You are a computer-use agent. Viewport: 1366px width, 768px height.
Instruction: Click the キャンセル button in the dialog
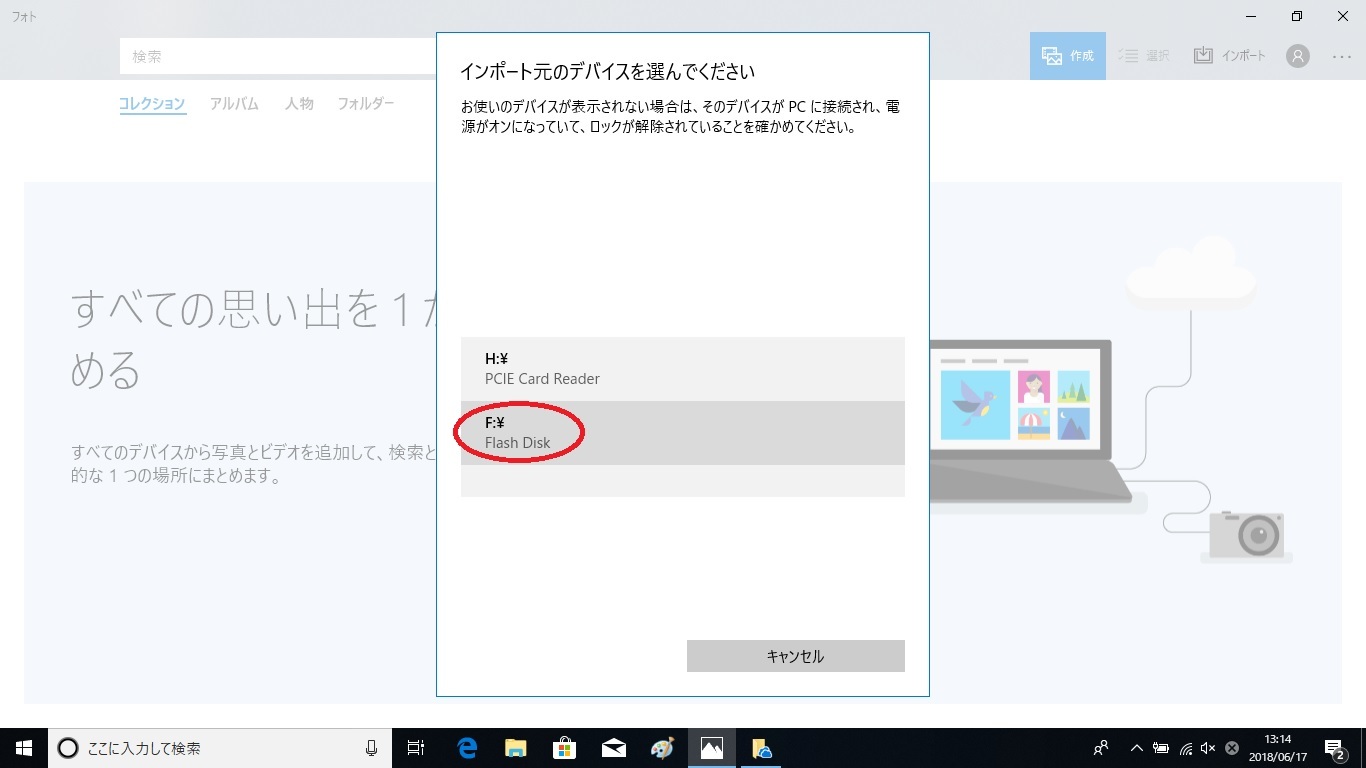796,656
